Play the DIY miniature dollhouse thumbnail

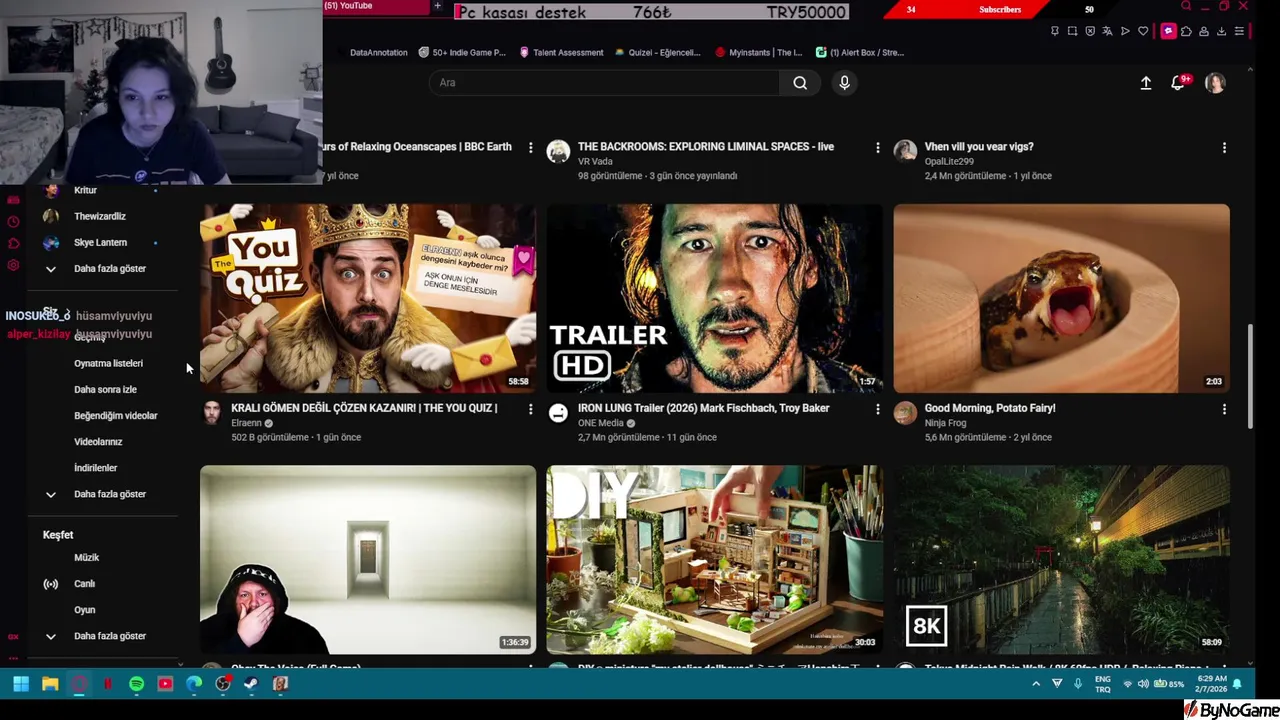click(x=714, y=560)
